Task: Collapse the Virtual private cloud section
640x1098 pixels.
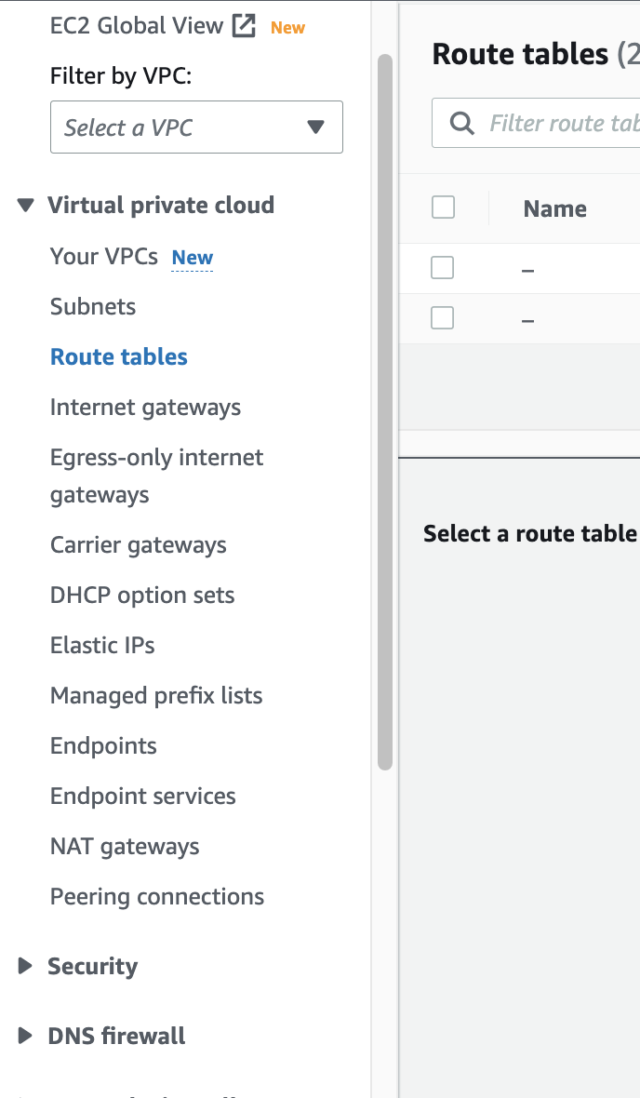Action: [24, 205]
